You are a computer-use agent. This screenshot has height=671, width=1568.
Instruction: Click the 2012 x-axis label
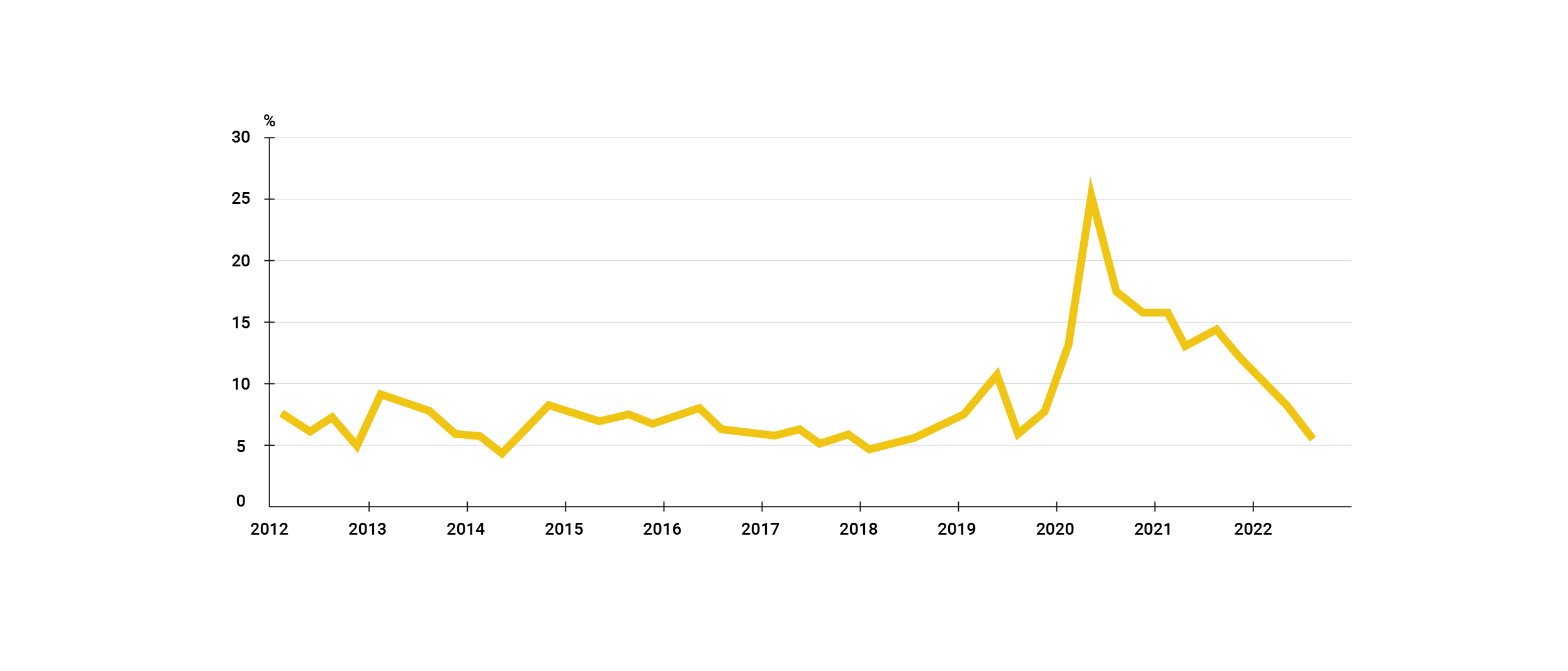(x=269, y=530)
